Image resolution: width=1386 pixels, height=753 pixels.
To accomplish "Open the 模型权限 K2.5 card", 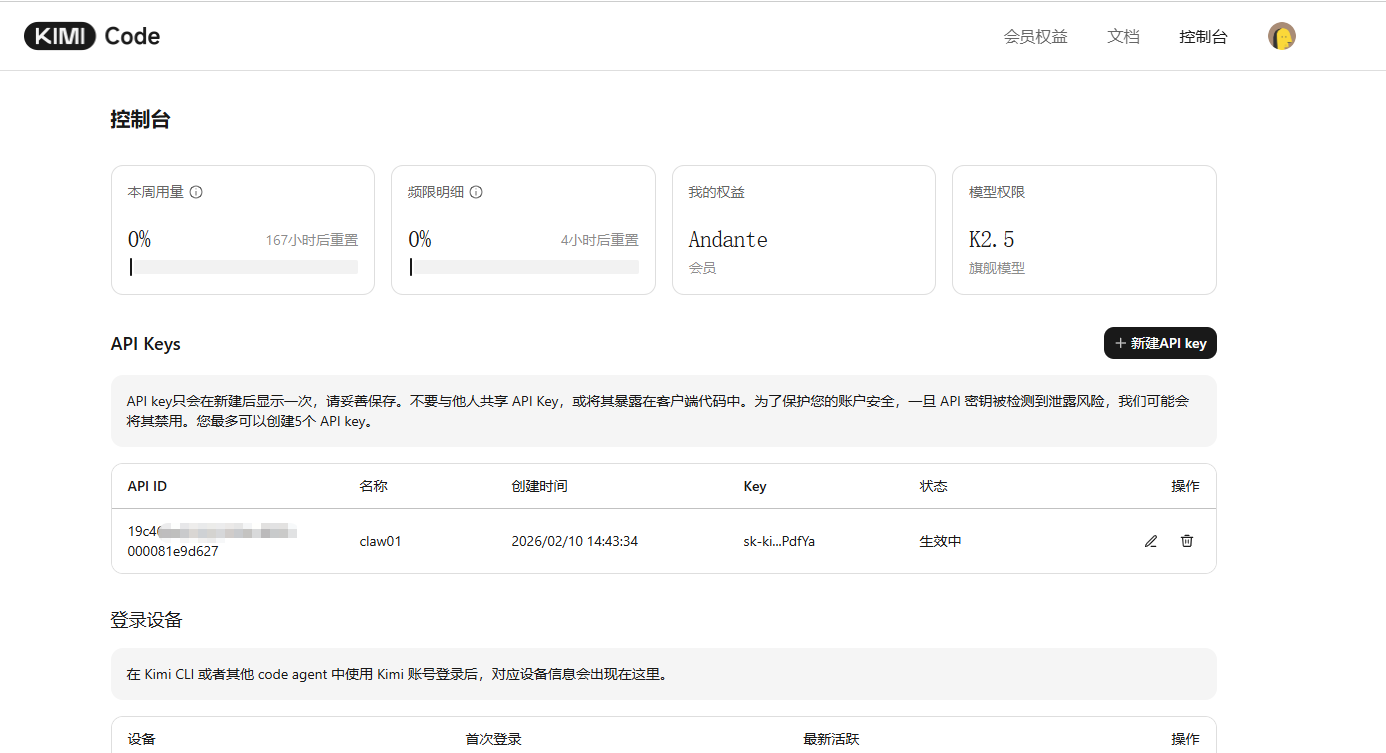I will tap(1084, 230).
